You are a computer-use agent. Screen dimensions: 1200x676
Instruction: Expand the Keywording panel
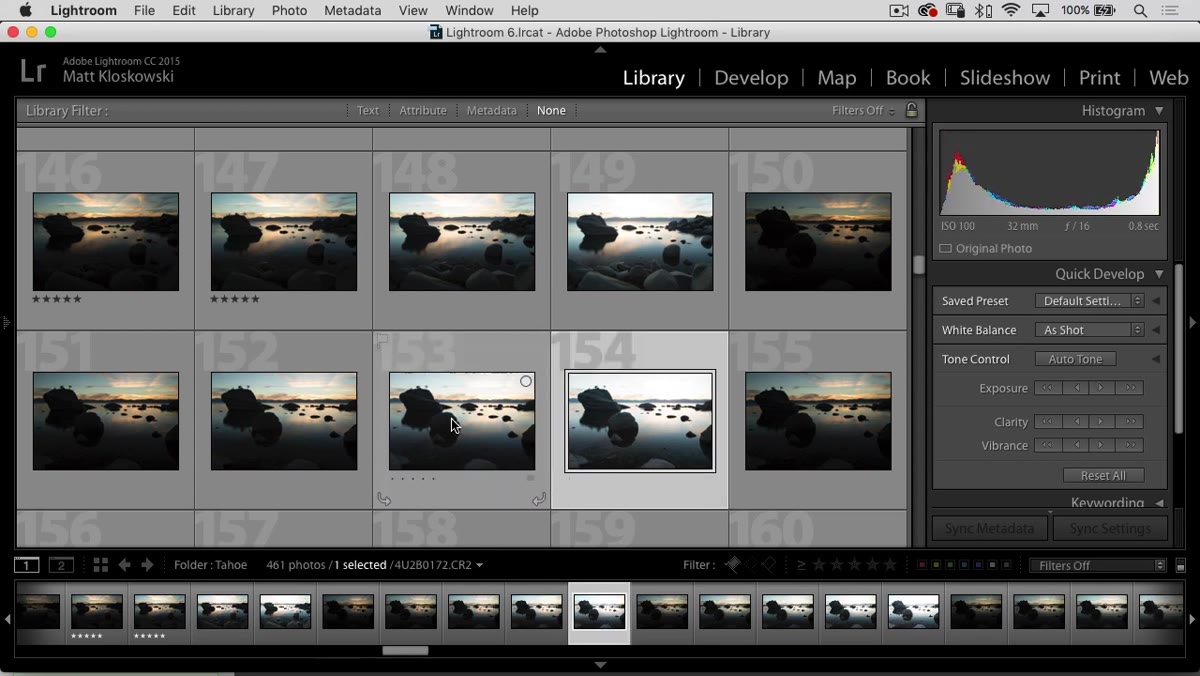(x=1159, y=503)
